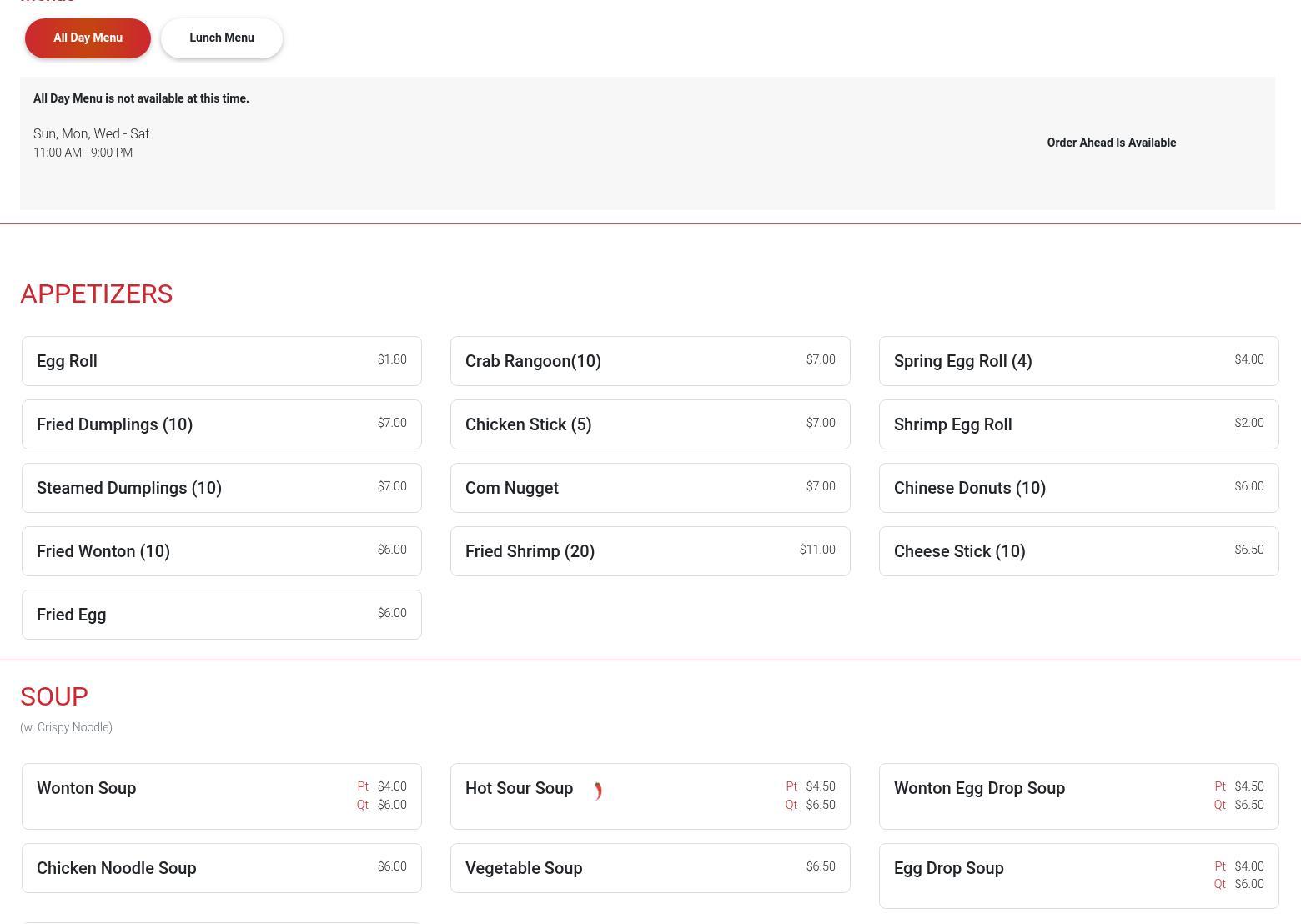This screenshot has width=1301, height=924.
Task: Choose Wonton Egg Drop Soup
Action: 1078,796
